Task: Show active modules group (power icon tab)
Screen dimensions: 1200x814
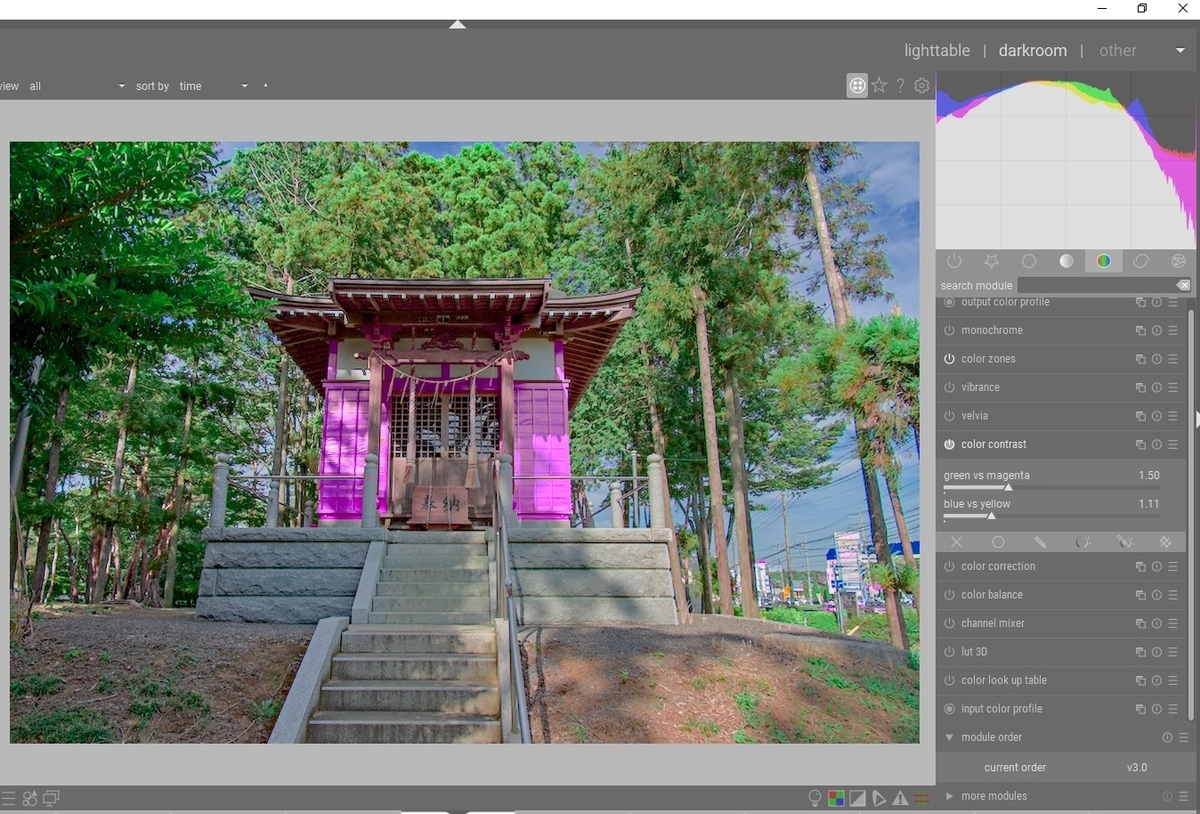Action: pyautogui.click(x=954, y=261)
